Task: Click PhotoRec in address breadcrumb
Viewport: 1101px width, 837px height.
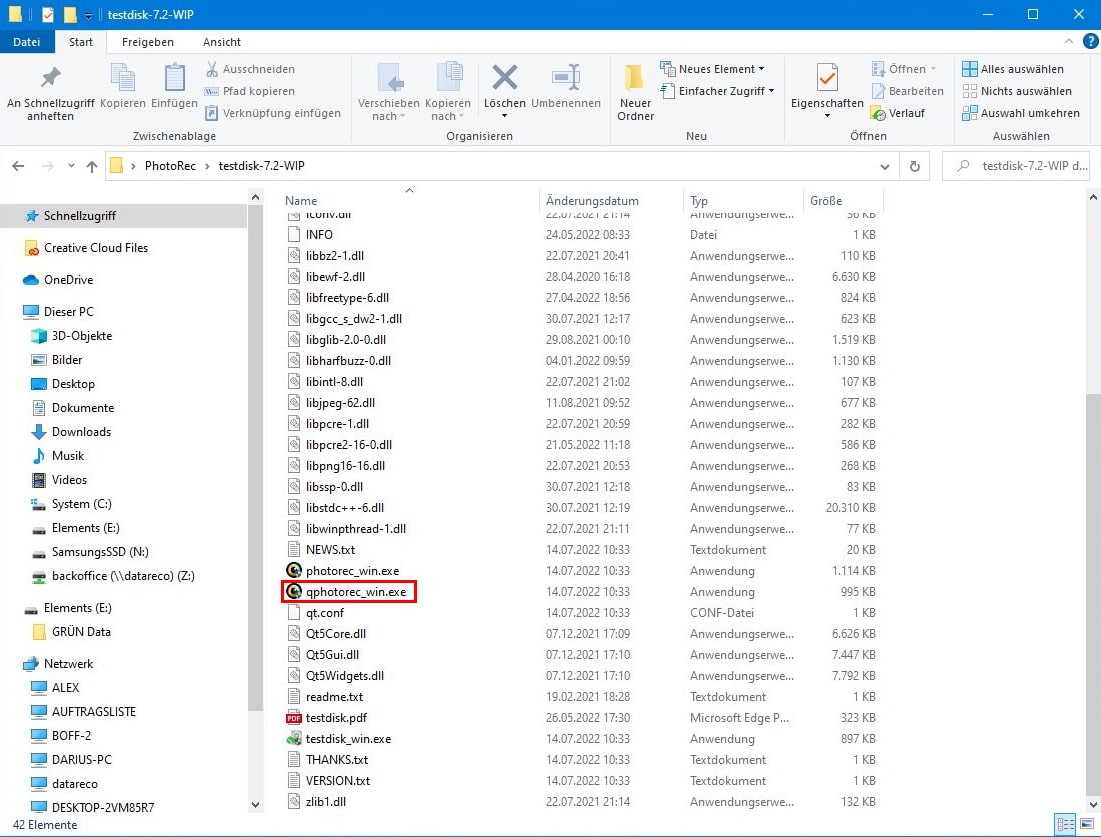Action: pos(170,166)
